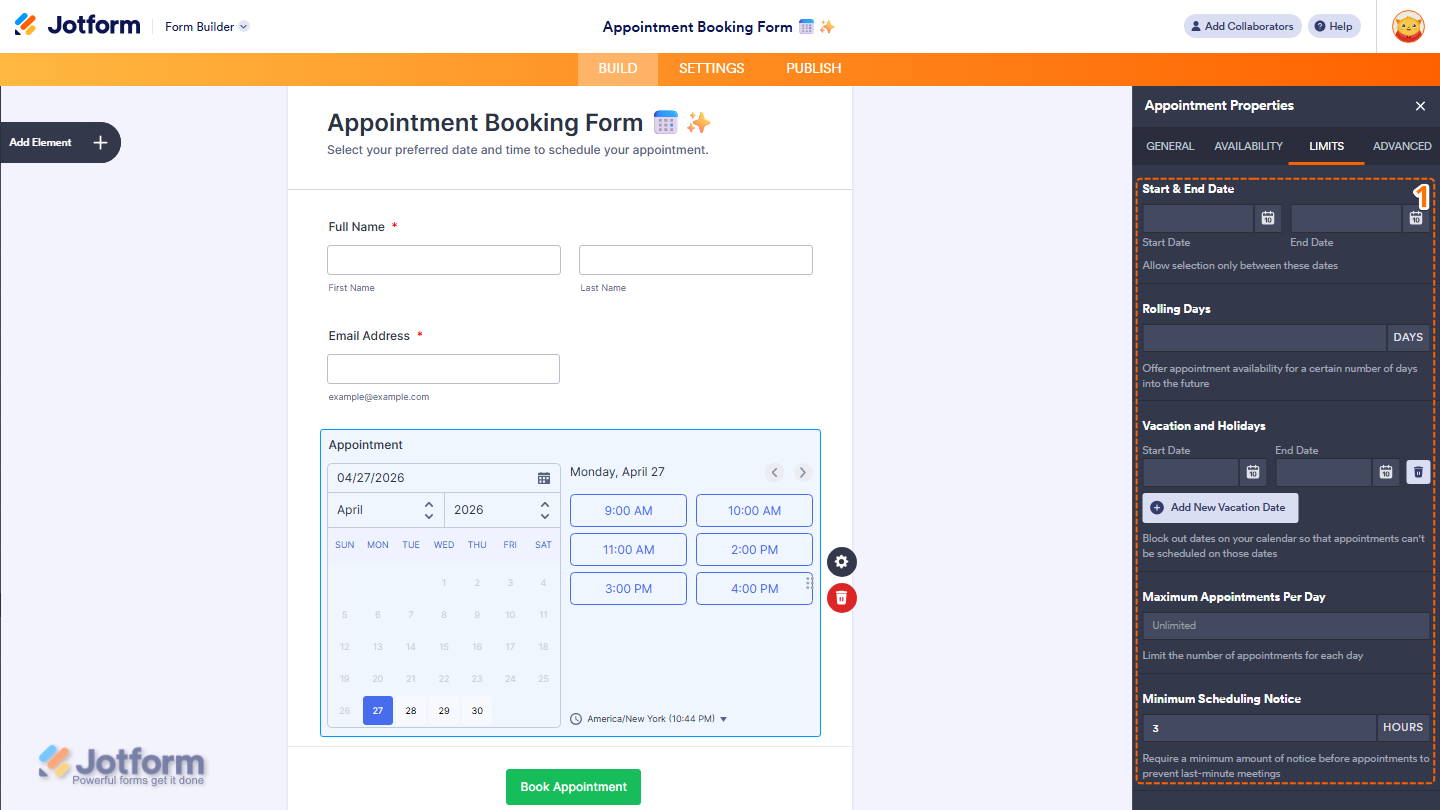Click the Add Element plus icon
1440x810 pixels.
(x=100, y=142)
